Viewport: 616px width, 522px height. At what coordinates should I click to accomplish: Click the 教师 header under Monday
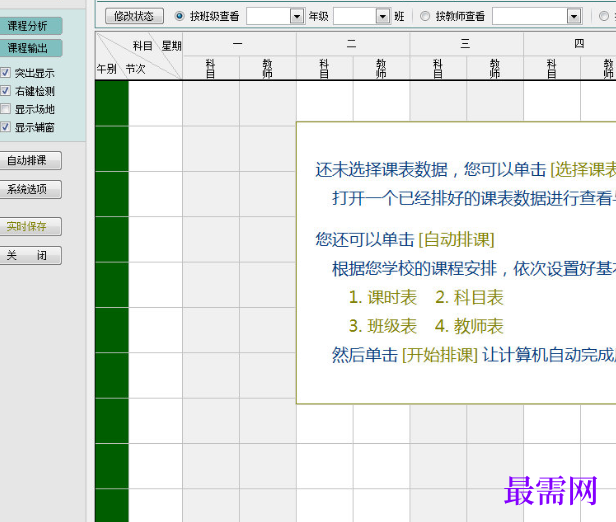click(268, 68)
